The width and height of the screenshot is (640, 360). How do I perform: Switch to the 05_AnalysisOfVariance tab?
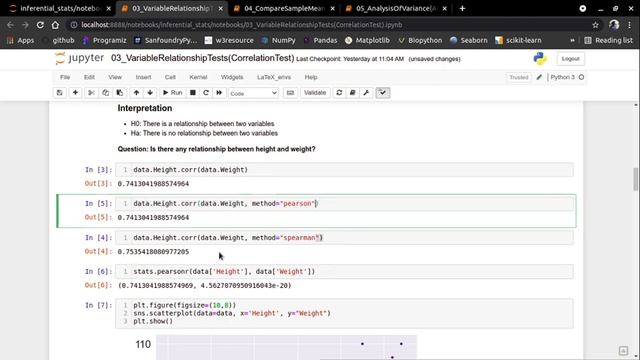396,9
